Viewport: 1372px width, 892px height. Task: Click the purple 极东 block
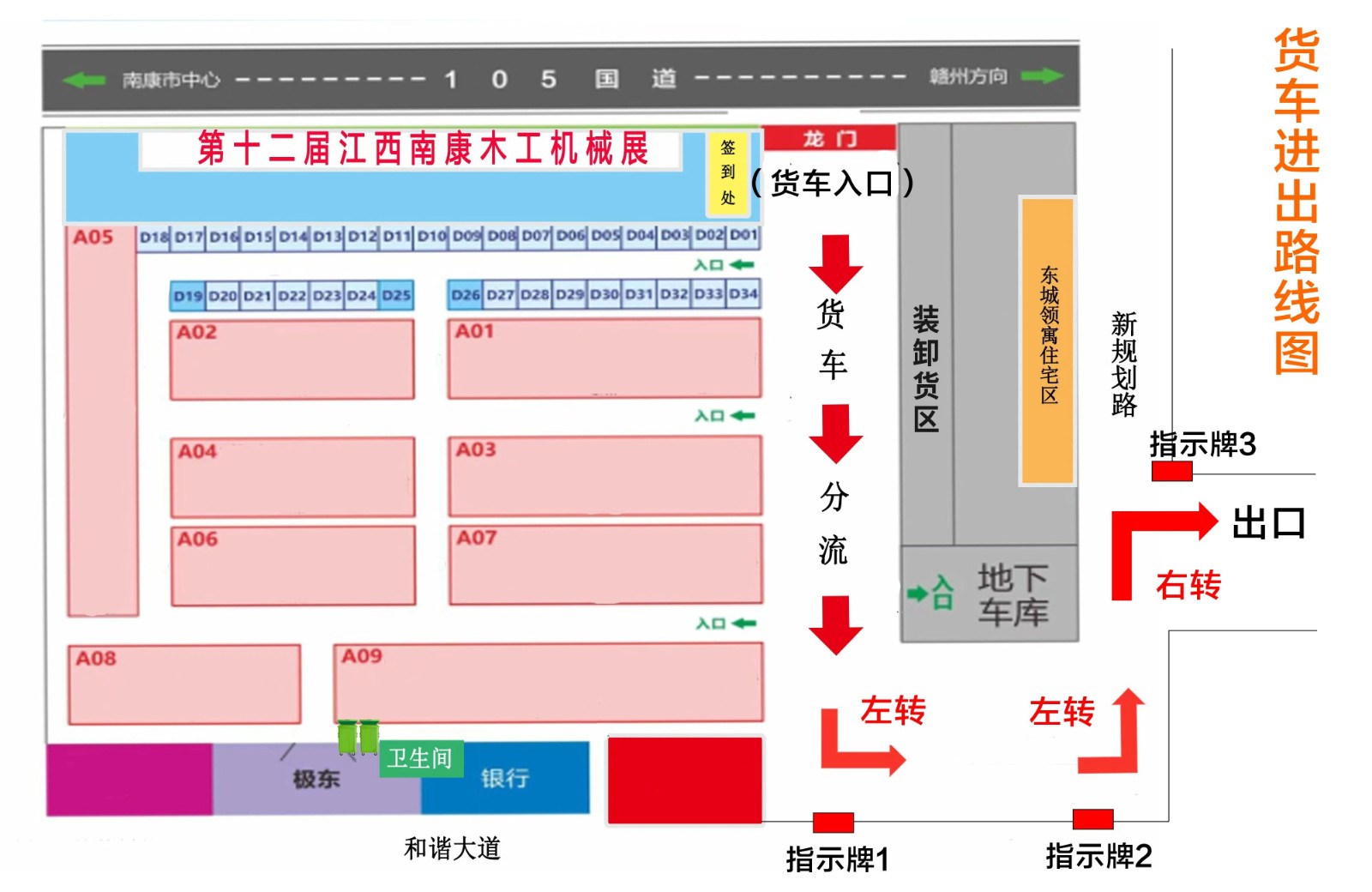click(x=317, y=779)
